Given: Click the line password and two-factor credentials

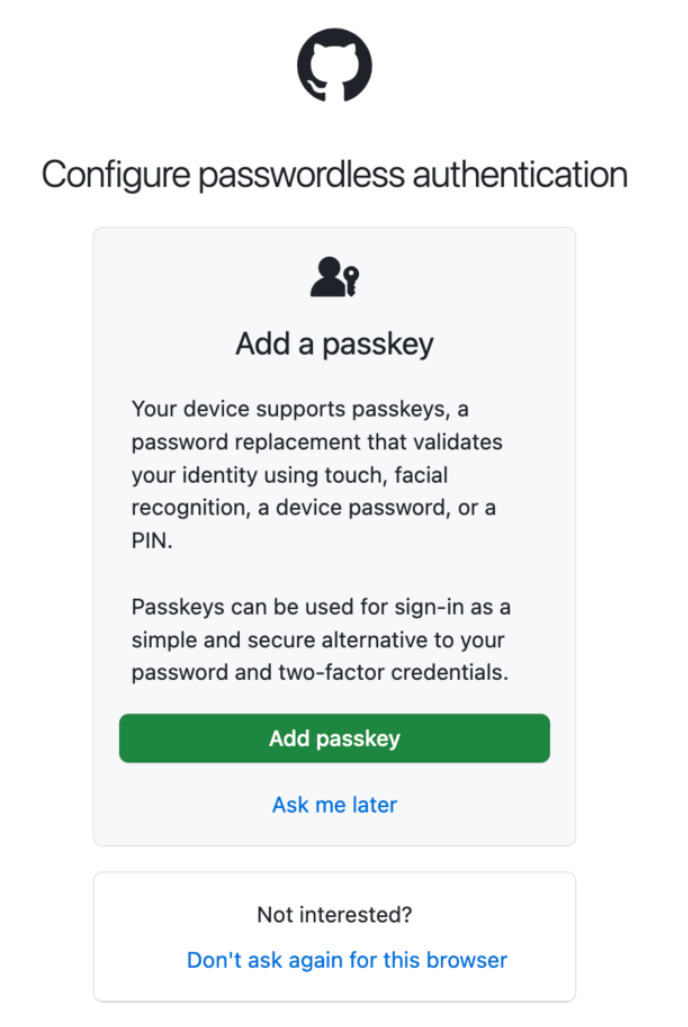Looking at the screenshot, I should (x=320, y=673).
